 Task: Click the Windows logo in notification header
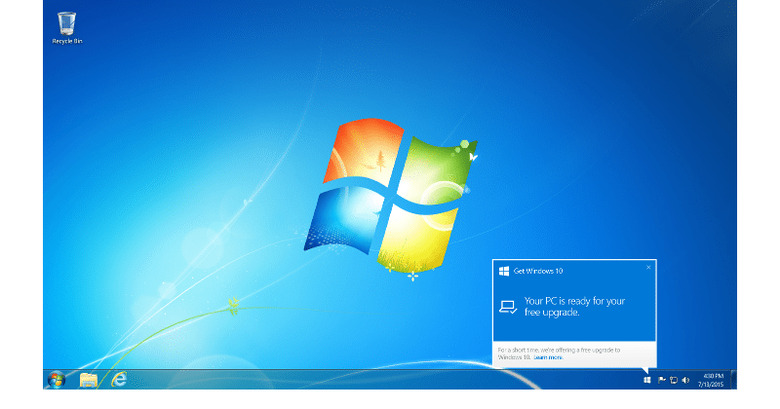coord(504,271)
